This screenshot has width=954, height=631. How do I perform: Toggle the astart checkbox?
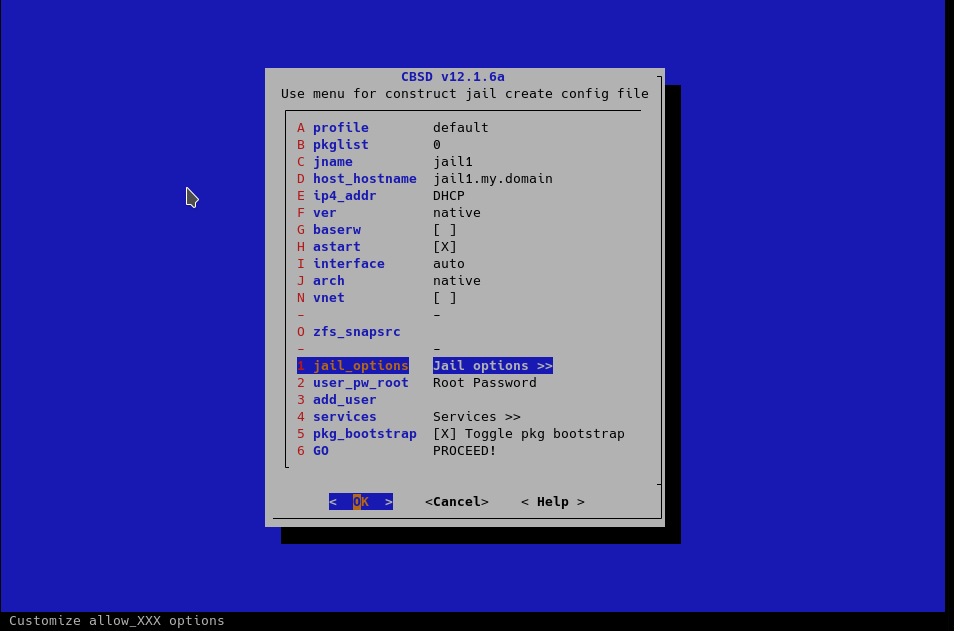[x=445, y=247]
